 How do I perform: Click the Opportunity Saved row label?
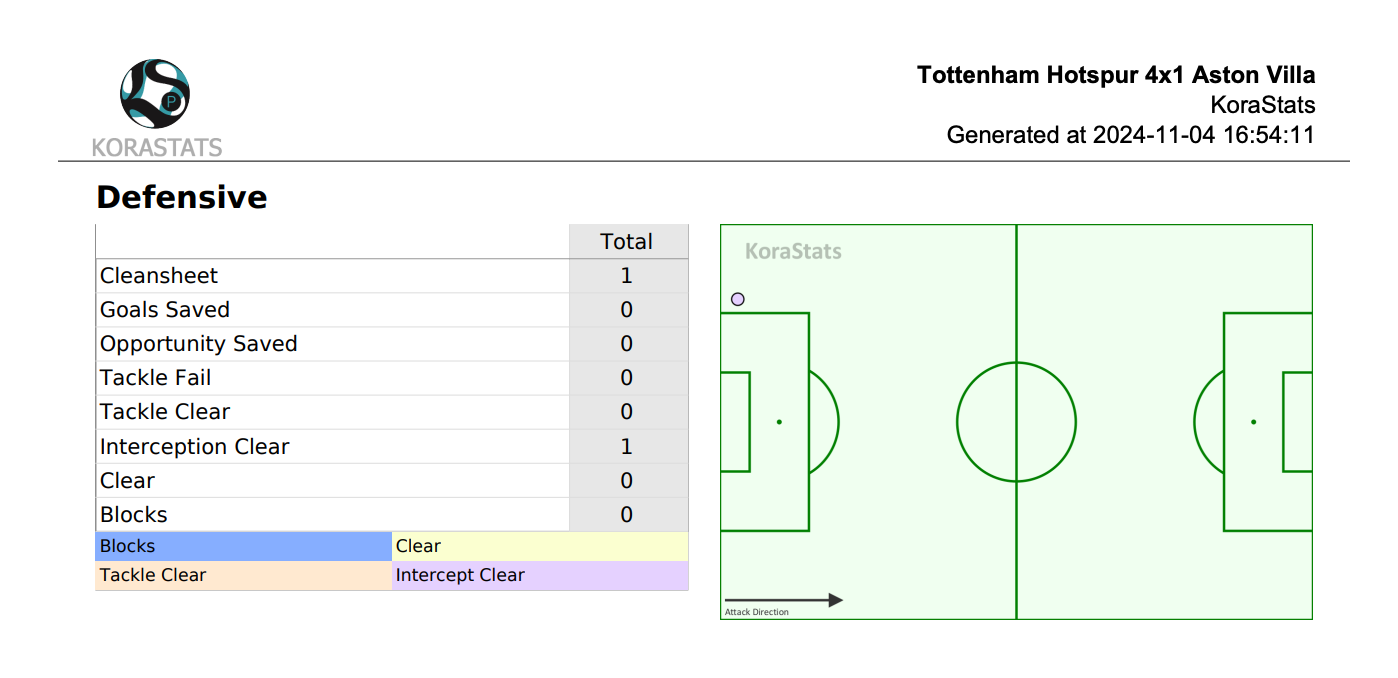199,344
